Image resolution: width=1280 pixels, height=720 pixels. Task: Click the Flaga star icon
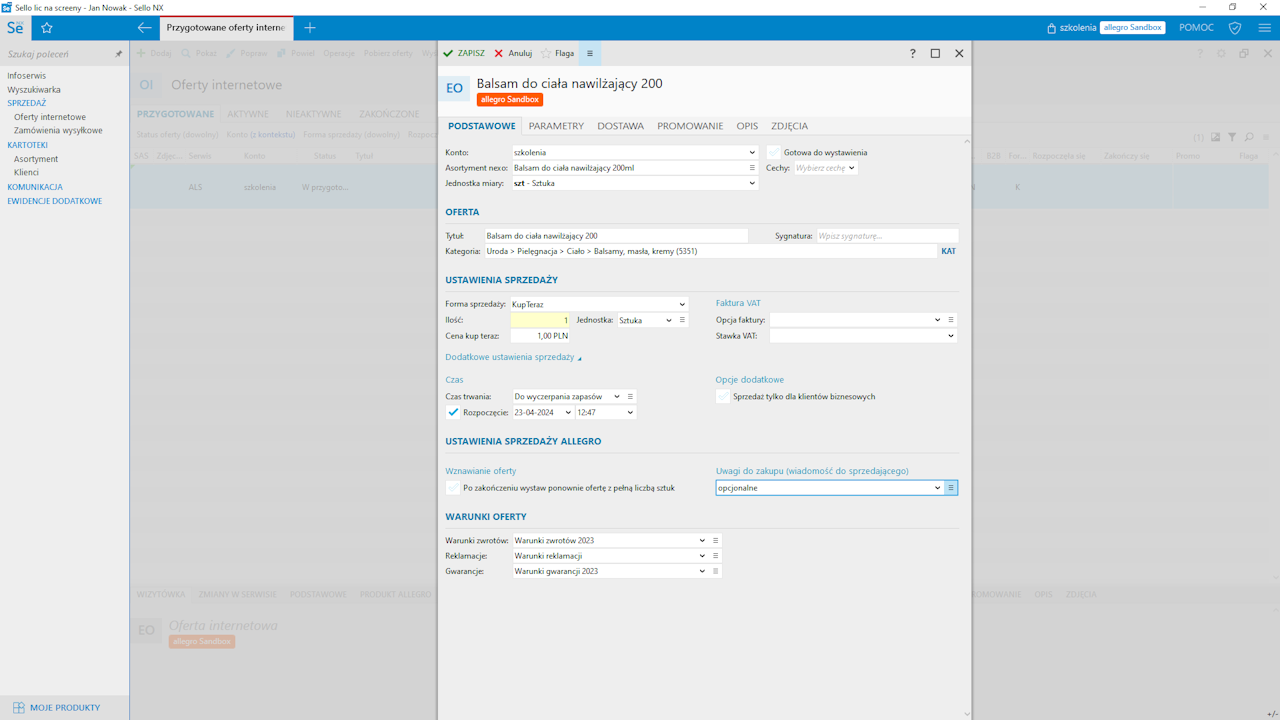546,54
